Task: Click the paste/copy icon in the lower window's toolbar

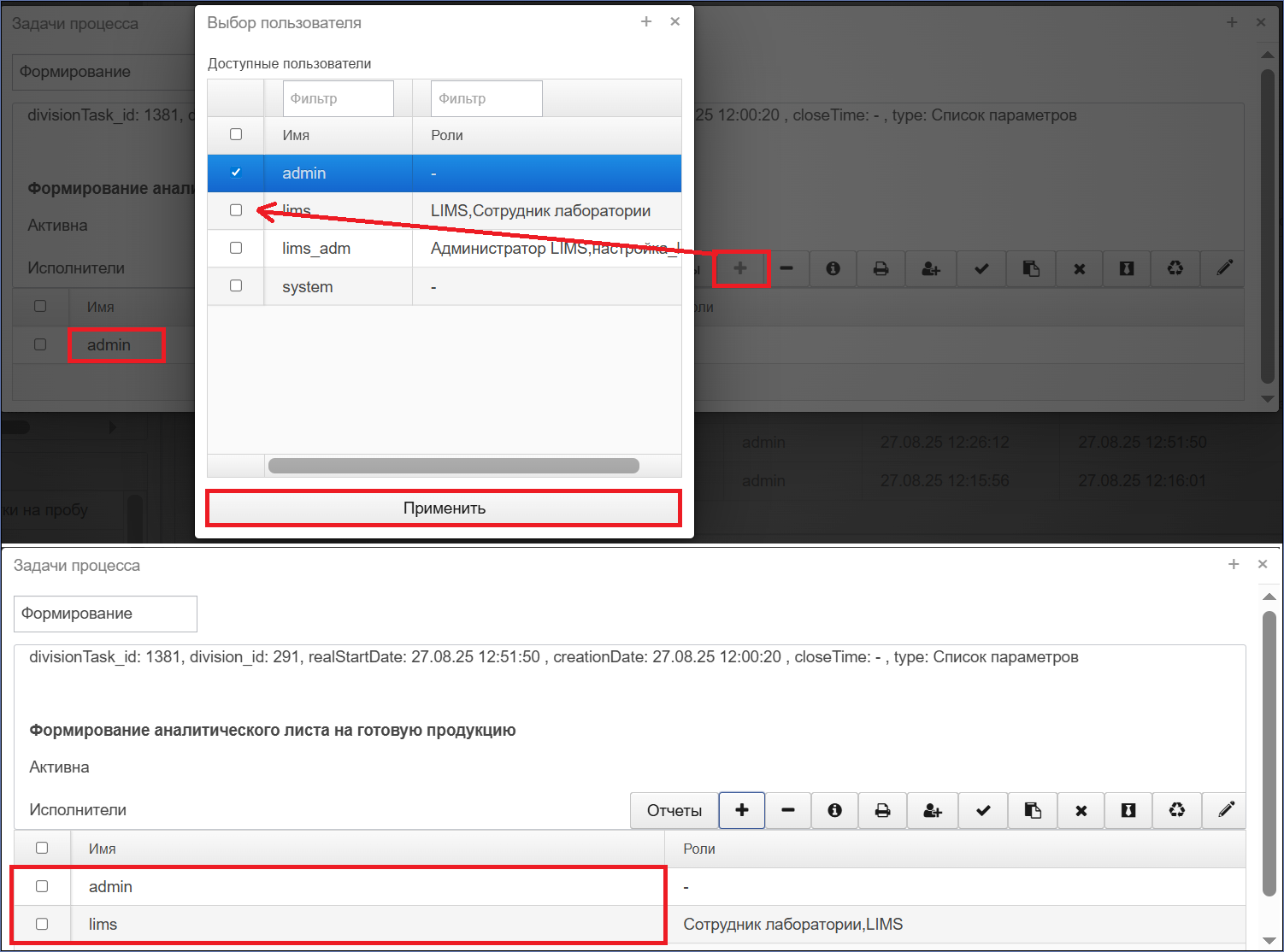Action: click(x=1033, y=810)
